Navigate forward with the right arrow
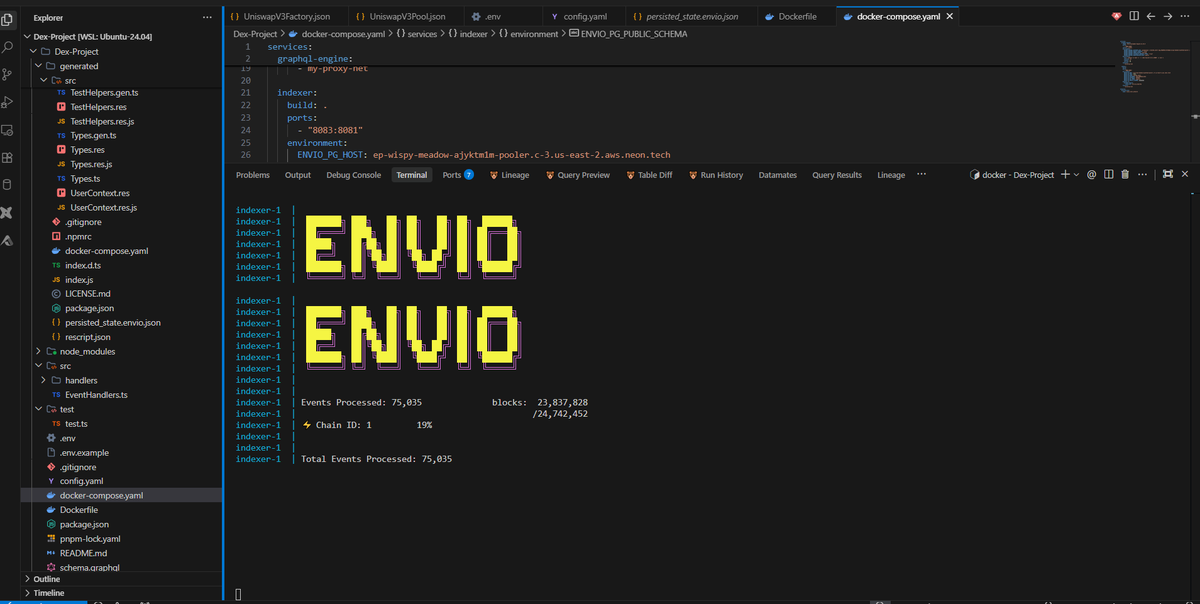 1167,16
